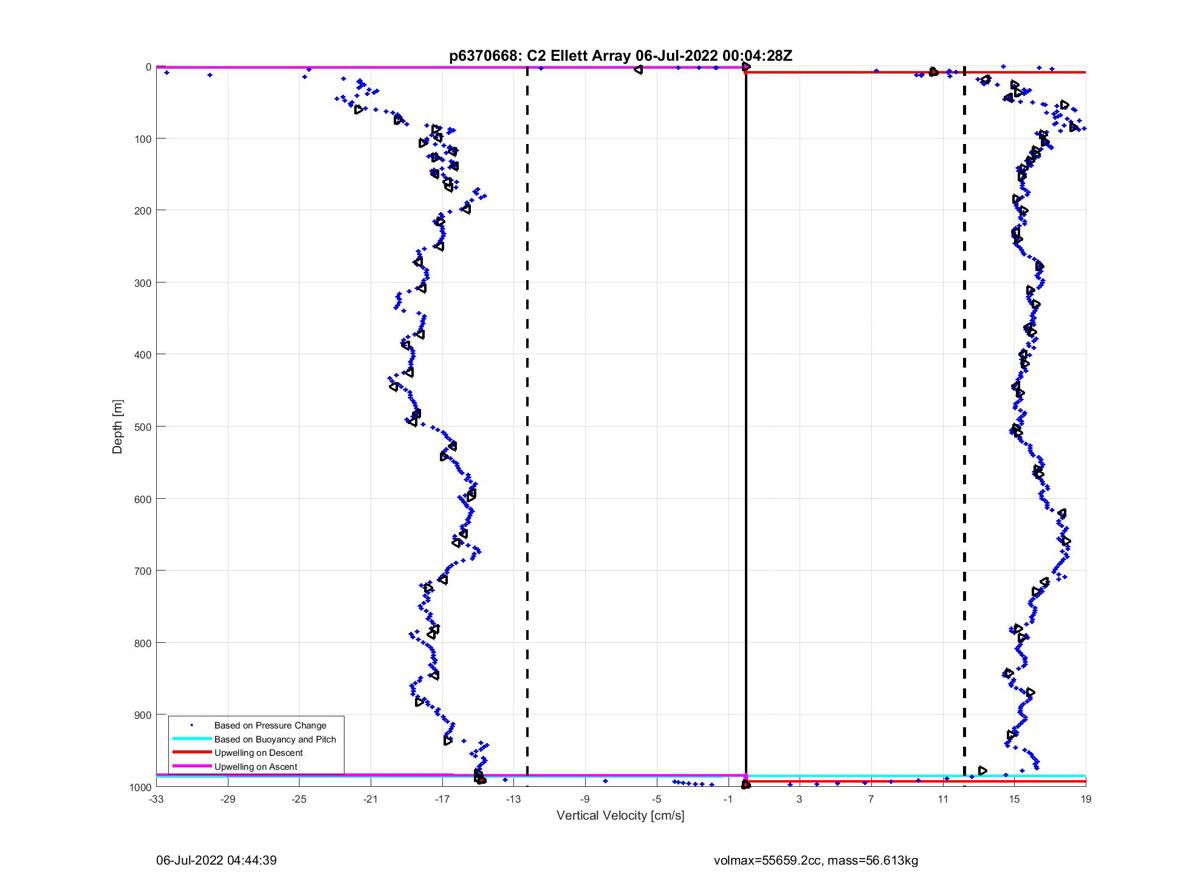Click y-axis tick label '900'
The width and height of the screenshot is (1200, 885).
143,715
